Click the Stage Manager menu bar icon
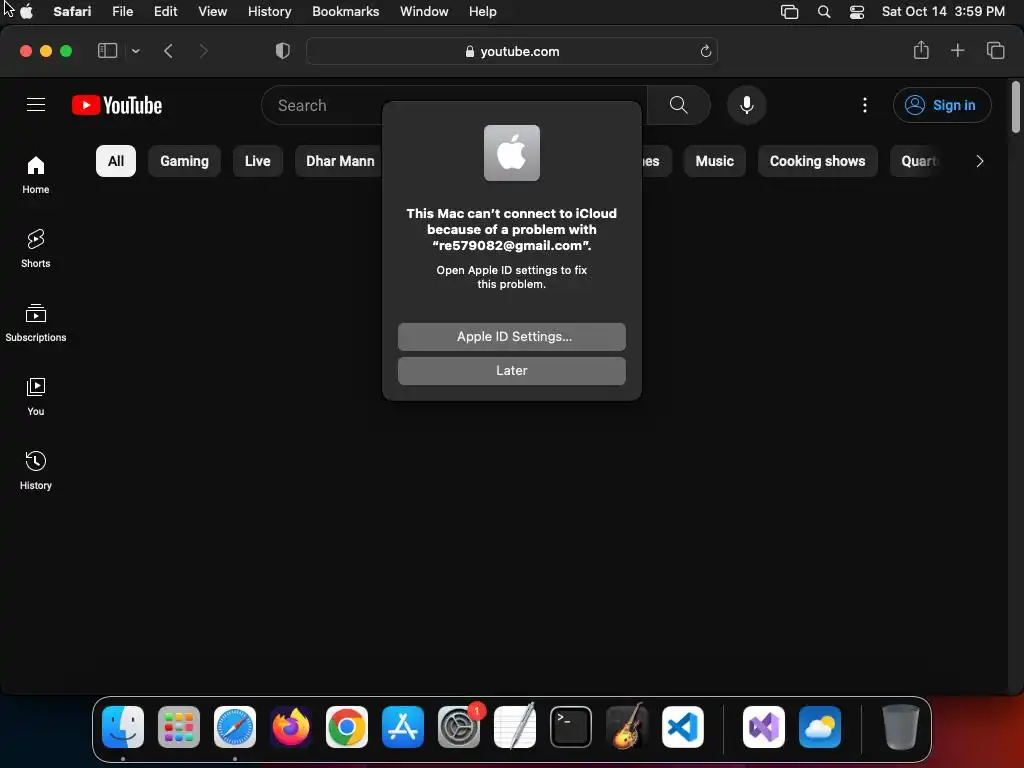This screenshot has height=768, width=1024. 790,12
